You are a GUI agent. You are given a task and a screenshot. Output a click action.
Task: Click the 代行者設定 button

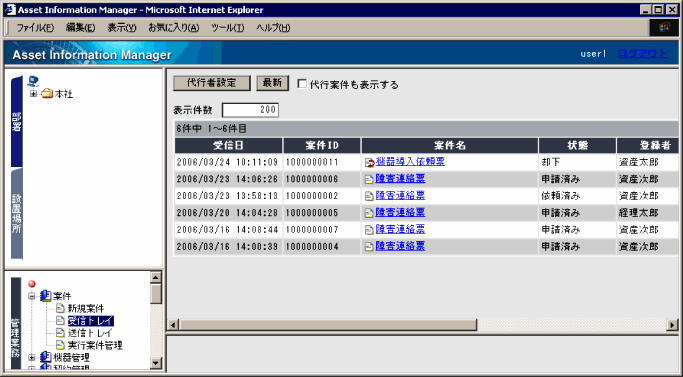[x=212, y=83]
